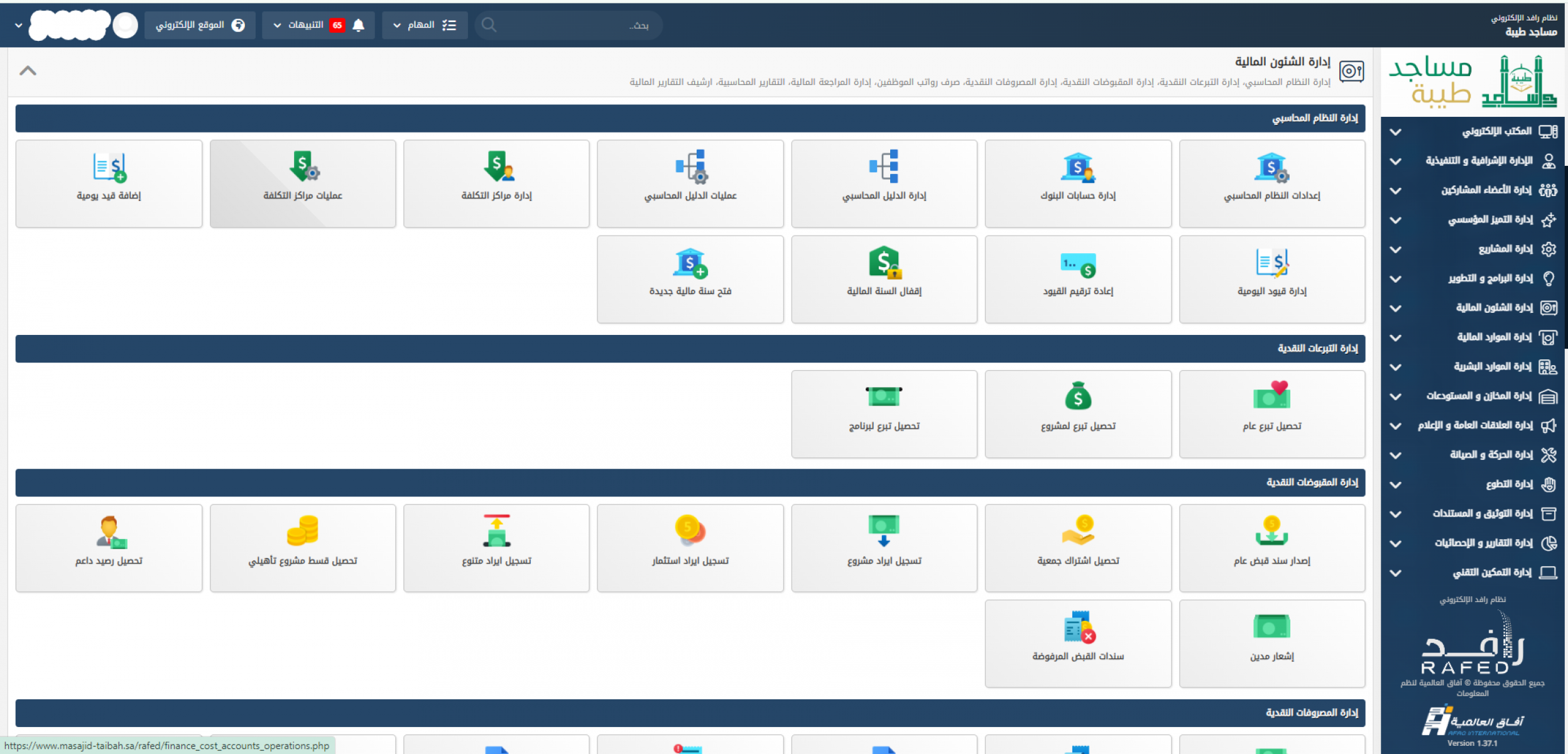Open عمليات مراكز التكلفة tile
Viewport: 1568px width, 754px height.
[x=303, y=183]
